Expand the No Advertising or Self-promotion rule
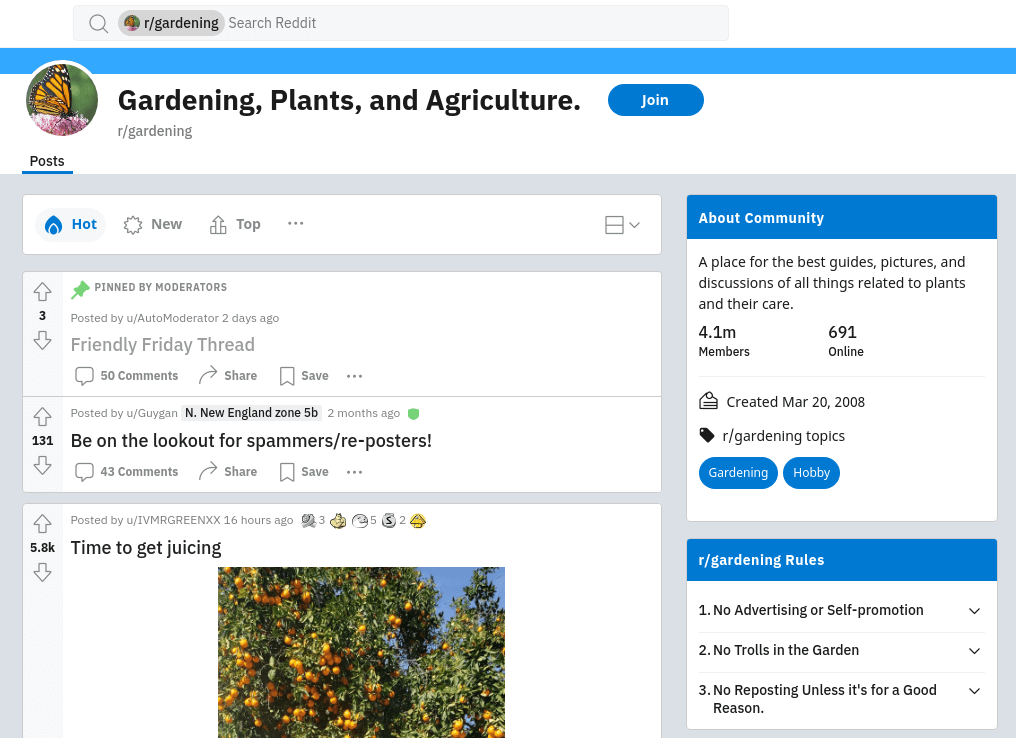This screenshot has height=738, width=1016. pos(974,611)
